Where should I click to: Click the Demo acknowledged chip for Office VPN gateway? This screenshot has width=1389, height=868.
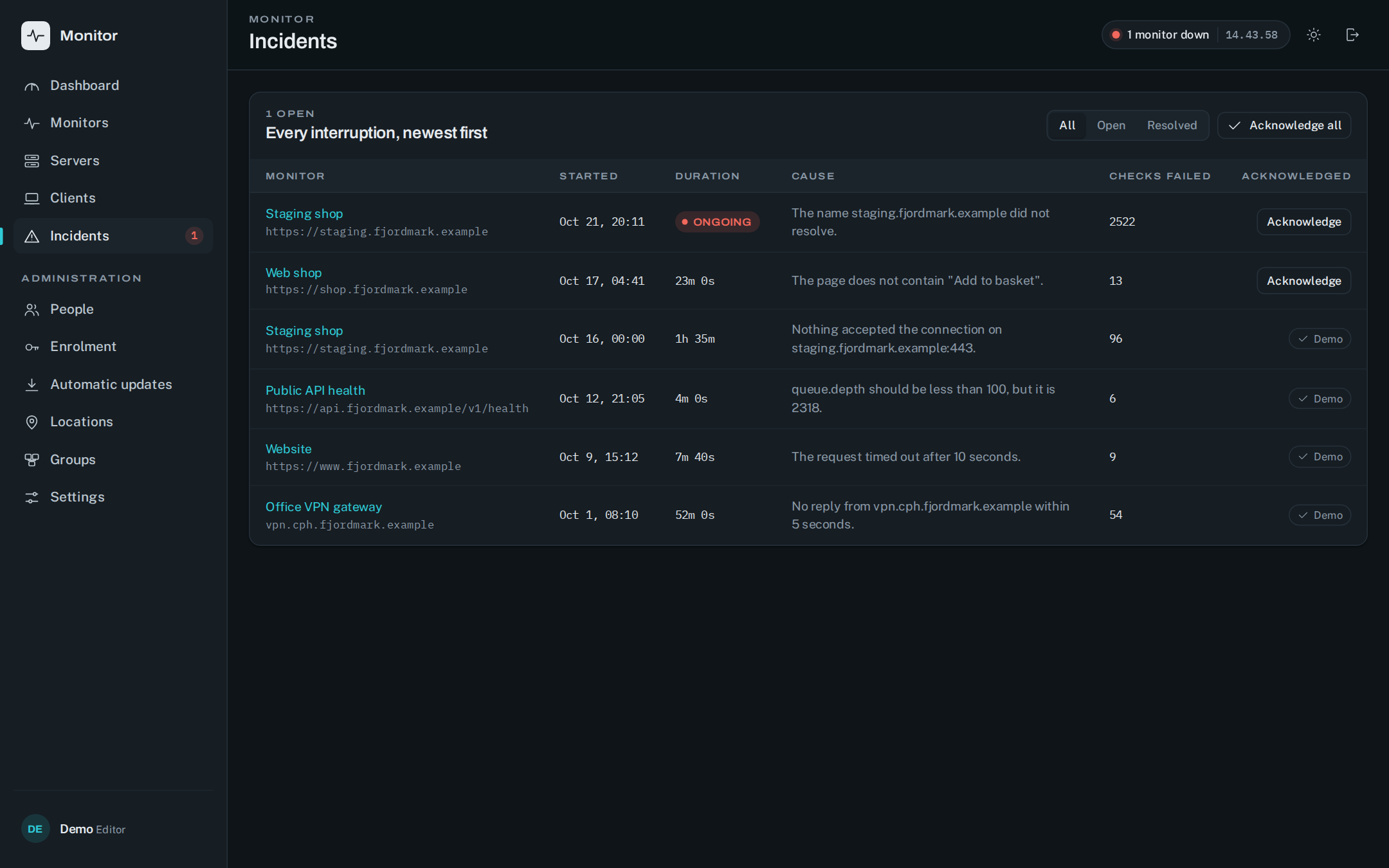pyautogui.click(x=1320, y=515)
